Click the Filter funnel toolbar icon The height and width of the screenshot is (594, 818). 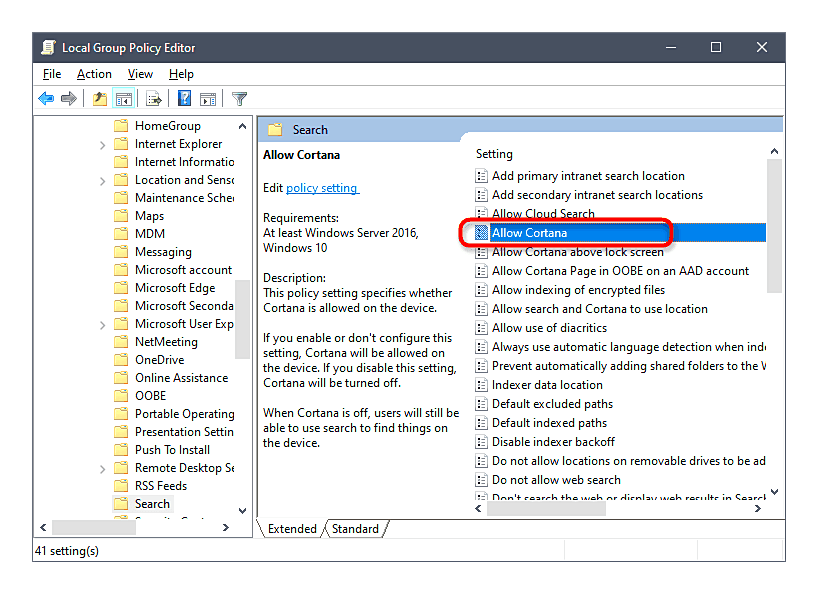pyautogui.click(x=239, y=98)
